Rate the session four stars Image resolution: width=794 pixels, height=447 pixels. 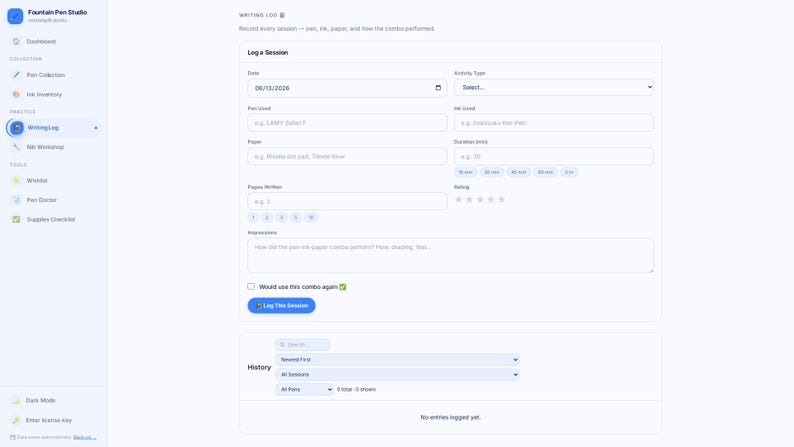[x=491, y=199]
